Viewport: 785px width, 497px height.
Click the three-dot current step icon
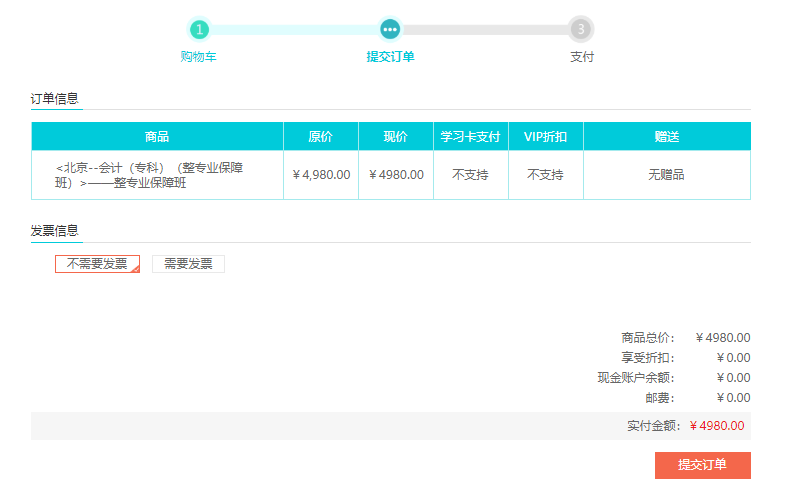pyautogui.click(x=390, y=29)
